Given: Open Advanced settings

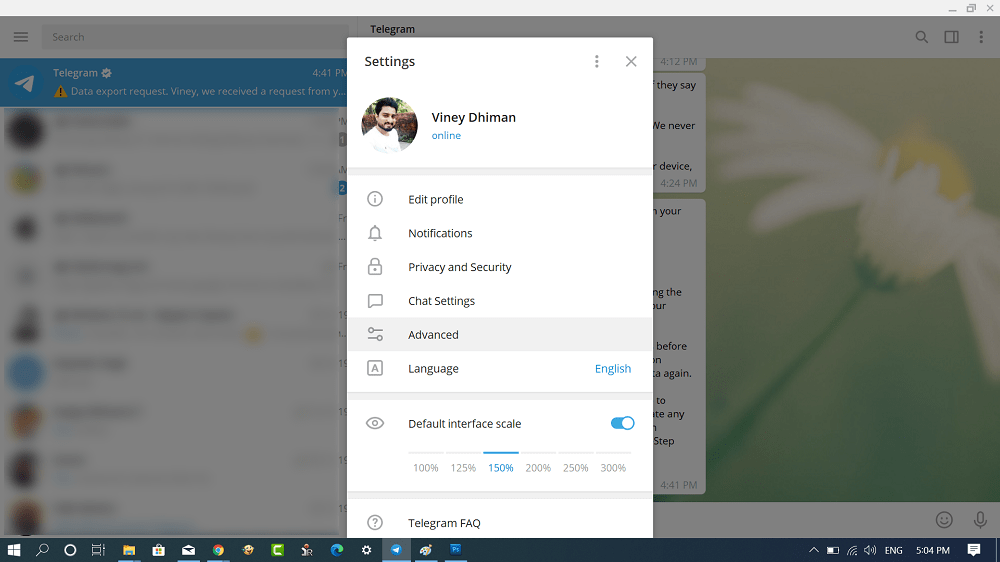Looking at the screenshot, I should 500,334.
